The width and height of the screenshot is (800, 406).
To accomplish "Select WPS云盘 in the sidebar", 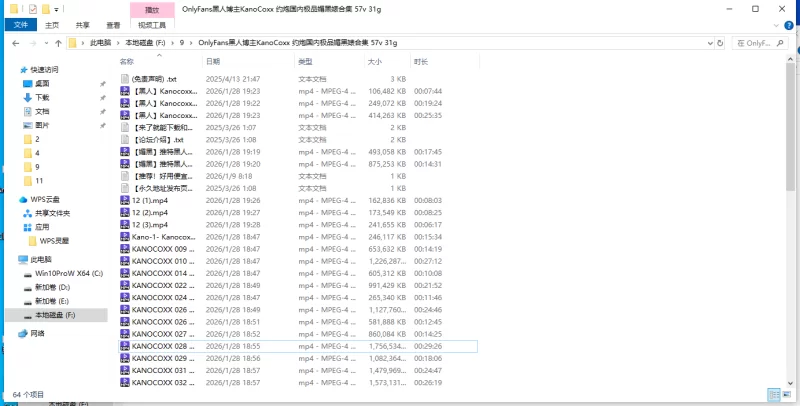I will pyautogui.click(x=45, y=199).
